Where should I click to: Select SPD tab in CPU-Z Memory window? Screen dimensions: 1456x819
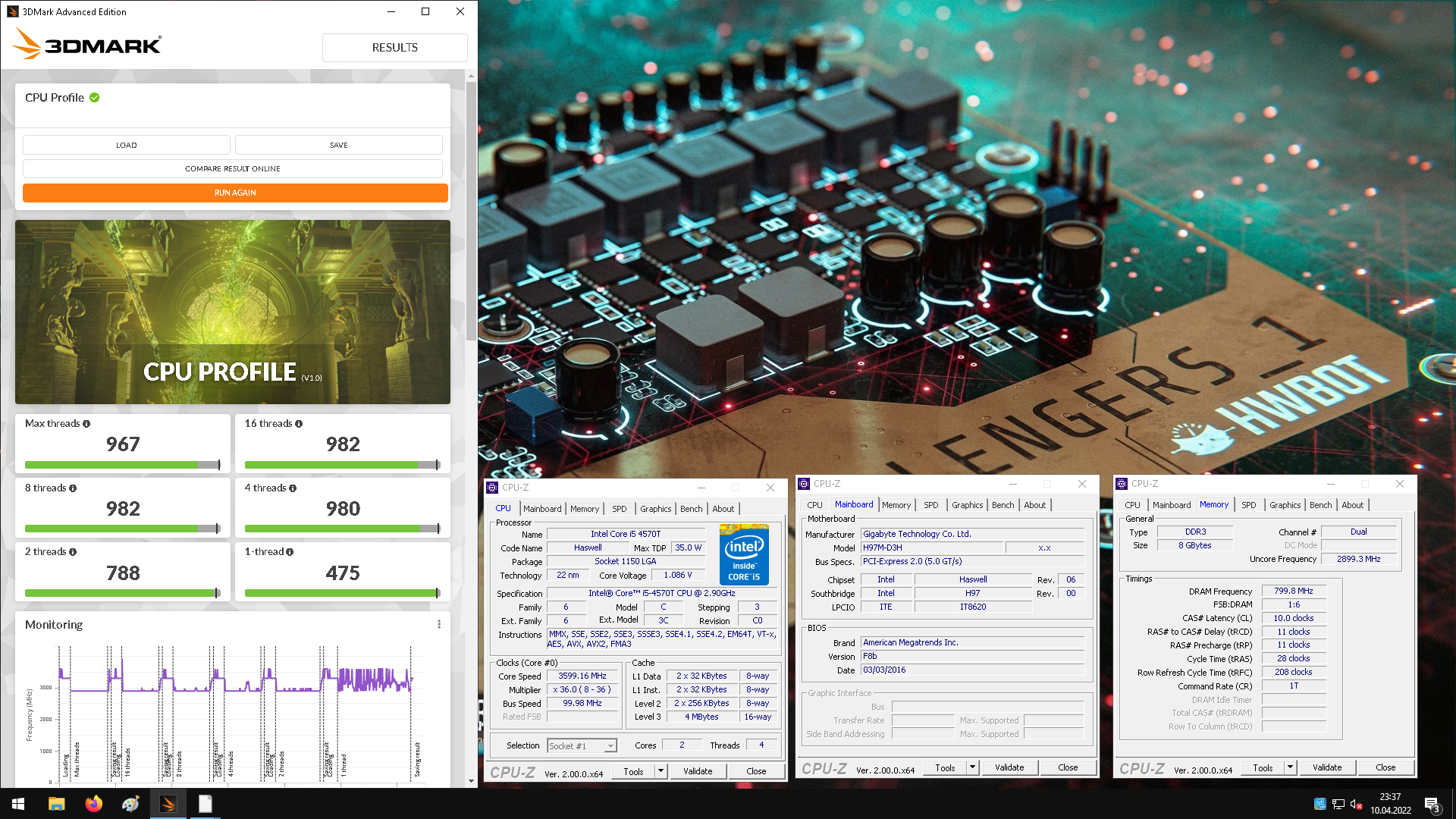point(1249,505)
